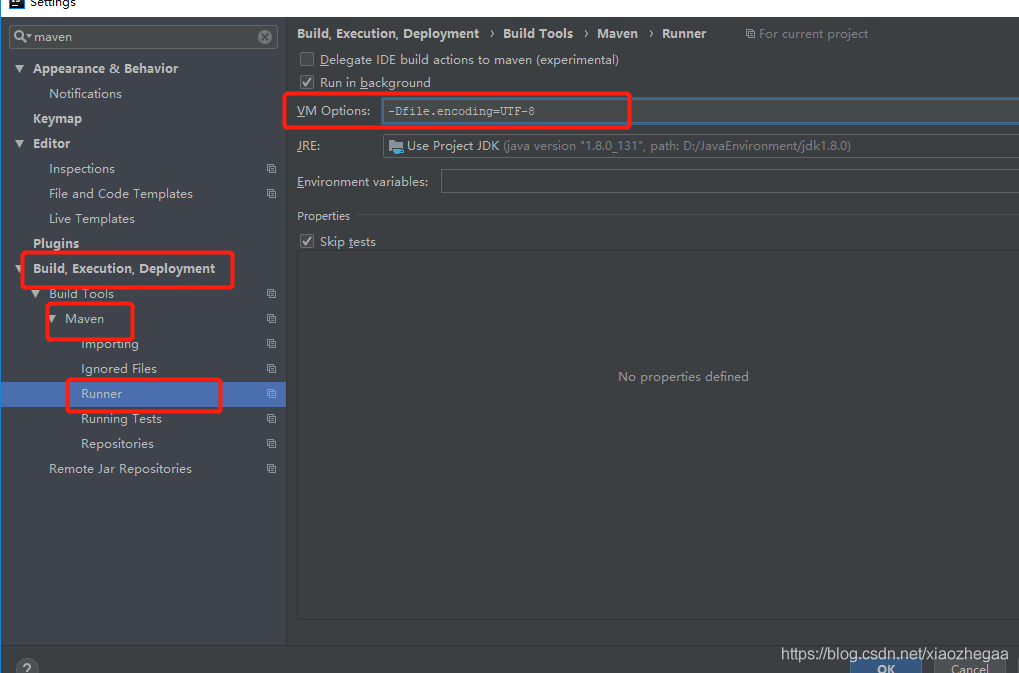Viewport: 1019px width, 673px height.
Task: Toggle Run in background checkbox
Action: pyautogui.click(x=307, y=83)
